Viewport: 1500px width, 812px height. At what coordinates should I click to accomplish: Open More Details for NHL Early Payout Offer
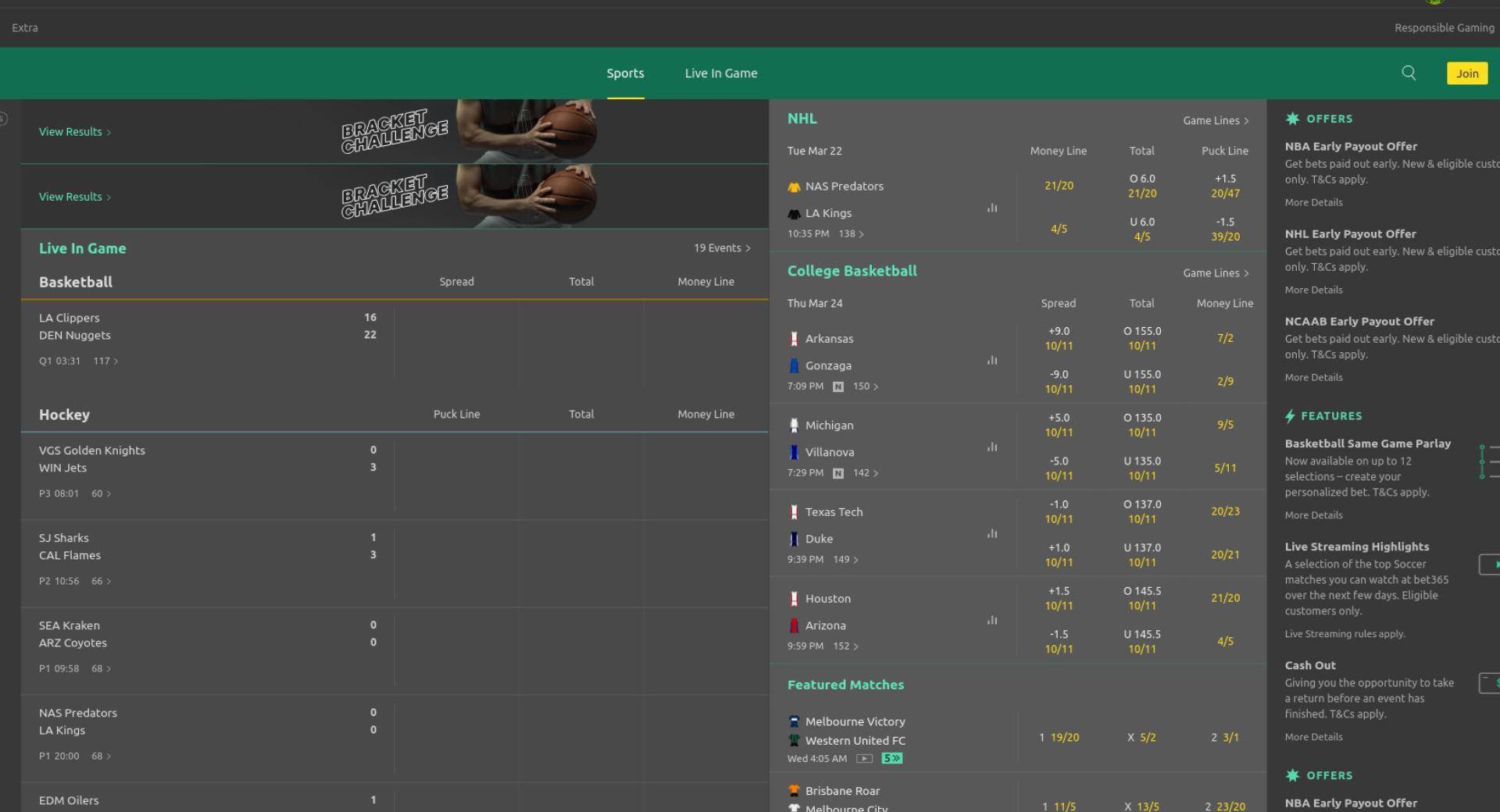(1313, 290)
